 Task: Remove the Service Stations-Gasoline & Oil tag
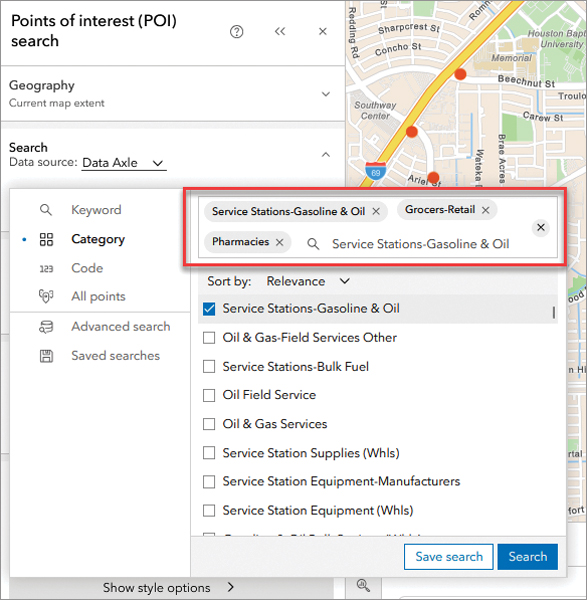click(376, 211)
